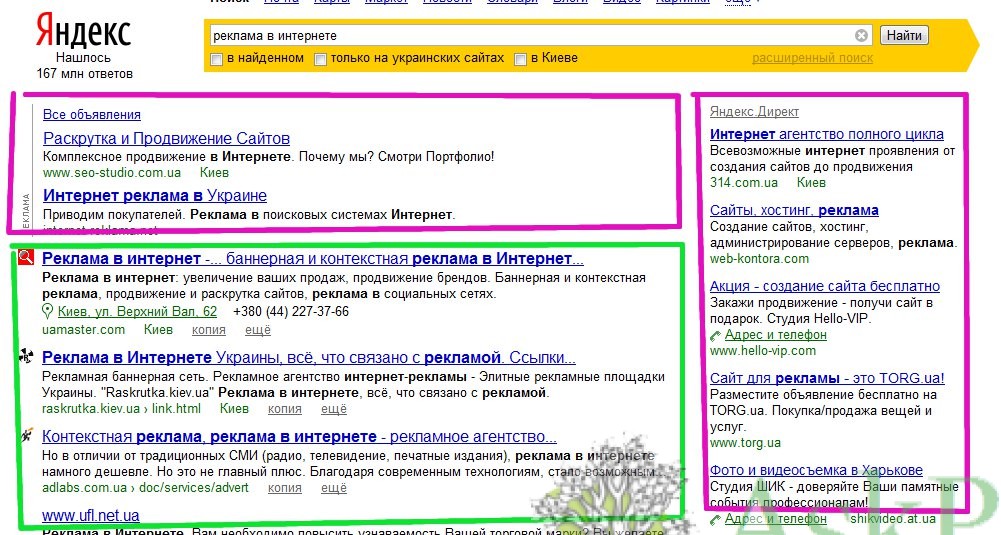Open the 'Интернет реклама в Украине' ad
1001x535 pixels.
[155, 195]
